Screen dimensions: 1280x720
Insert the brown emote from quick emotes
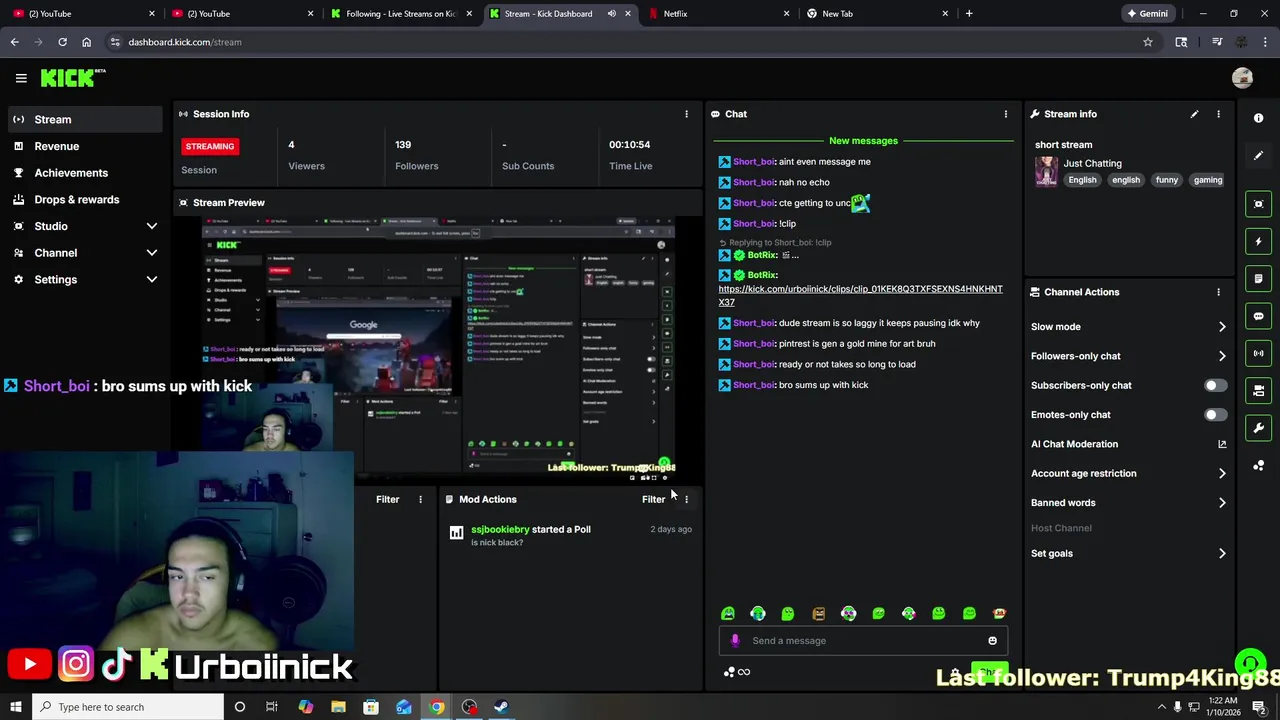pyautogui.click(x=818, y=614)
